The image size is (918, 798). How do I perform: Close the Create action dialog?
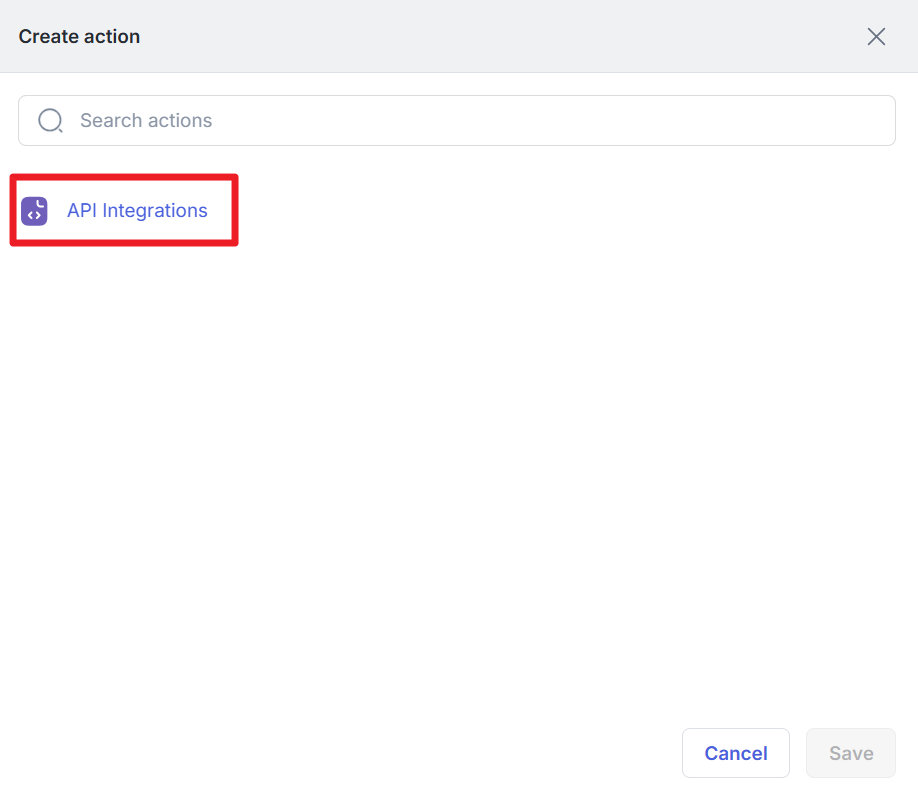876,37
